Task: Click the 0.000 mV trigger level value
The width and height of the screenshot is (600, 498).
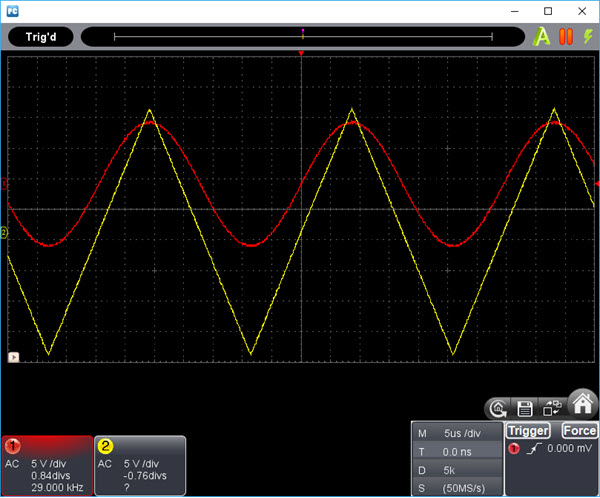Action: pyautogui.click(x=569, y=448)
